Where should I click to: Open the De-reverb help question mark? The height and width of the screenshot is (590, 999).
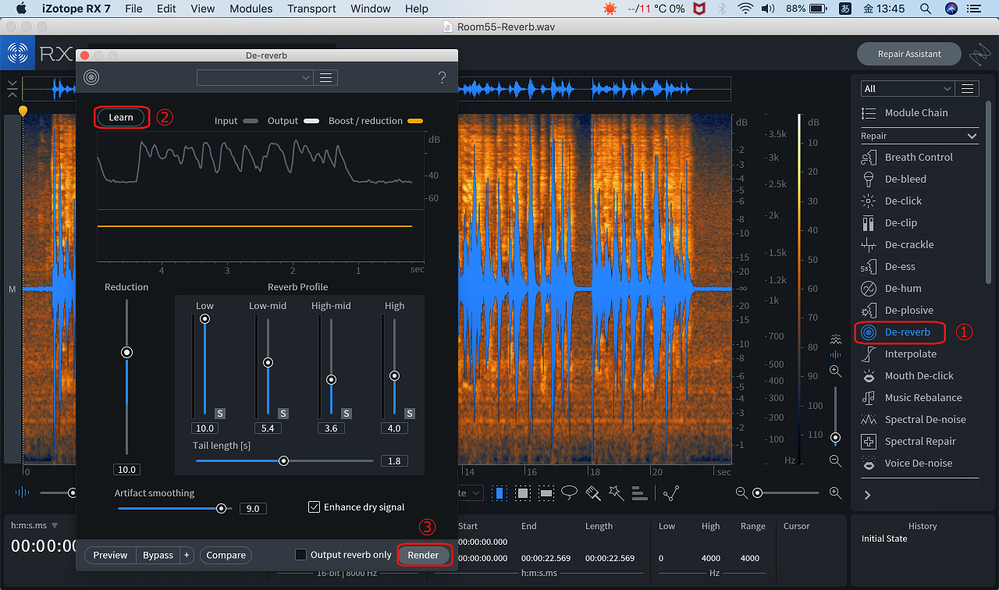pyautogui.click(x=442, y=78)
